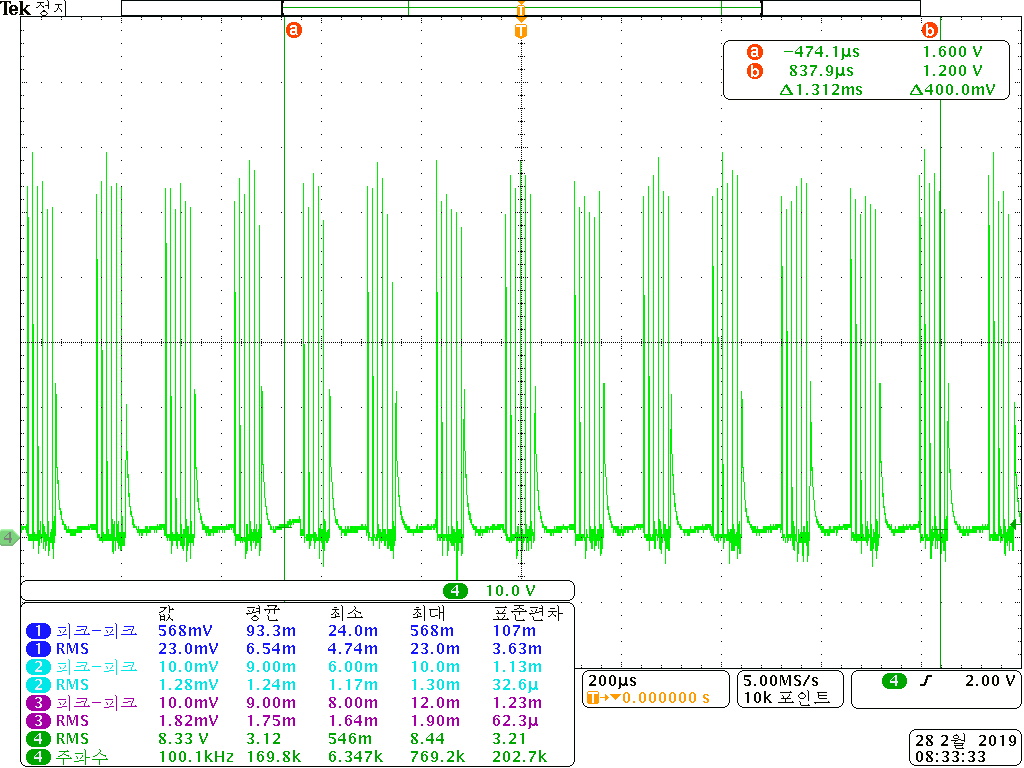This screenshot has height=768, width=1024.
Task: Click the rising edge trigger slope icon
Action: point(925,681)
